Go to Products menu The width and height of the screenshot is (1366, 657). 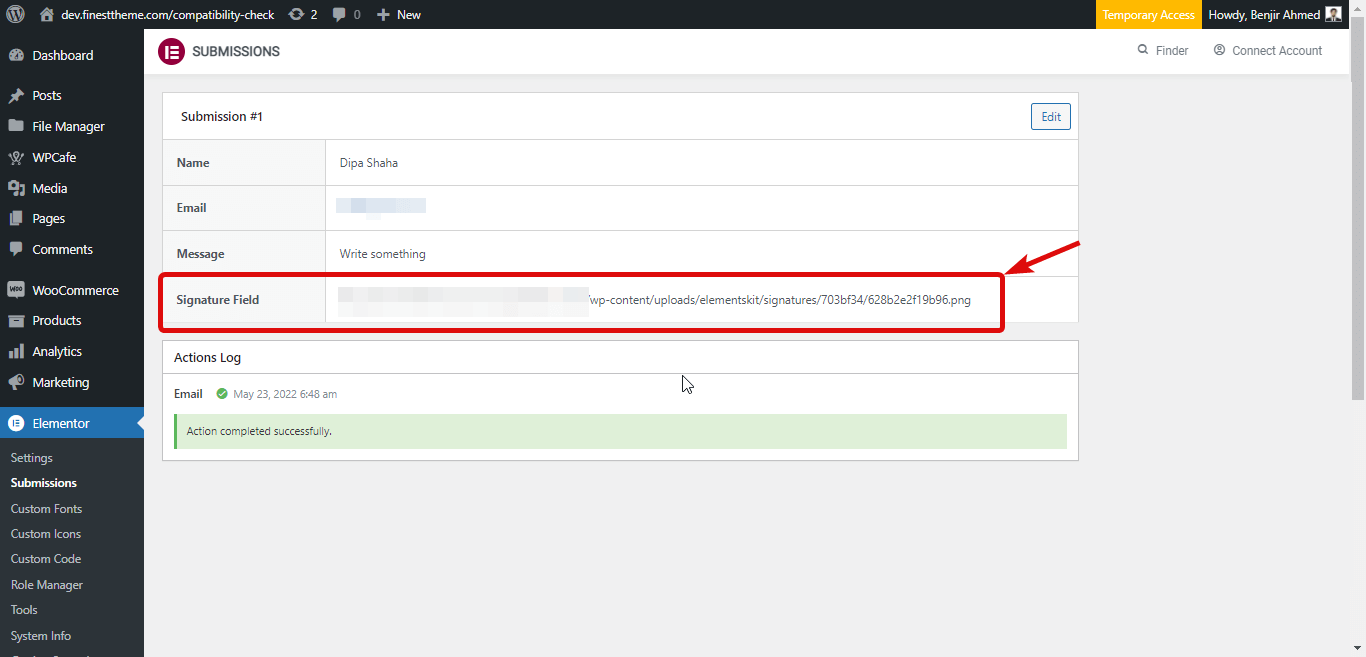[72, 321]
